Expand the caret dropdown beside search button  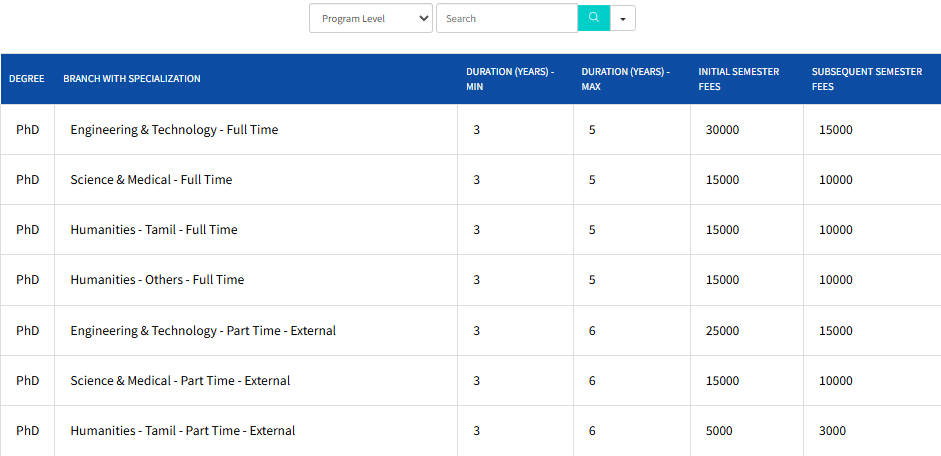click(x=623, y=18)
